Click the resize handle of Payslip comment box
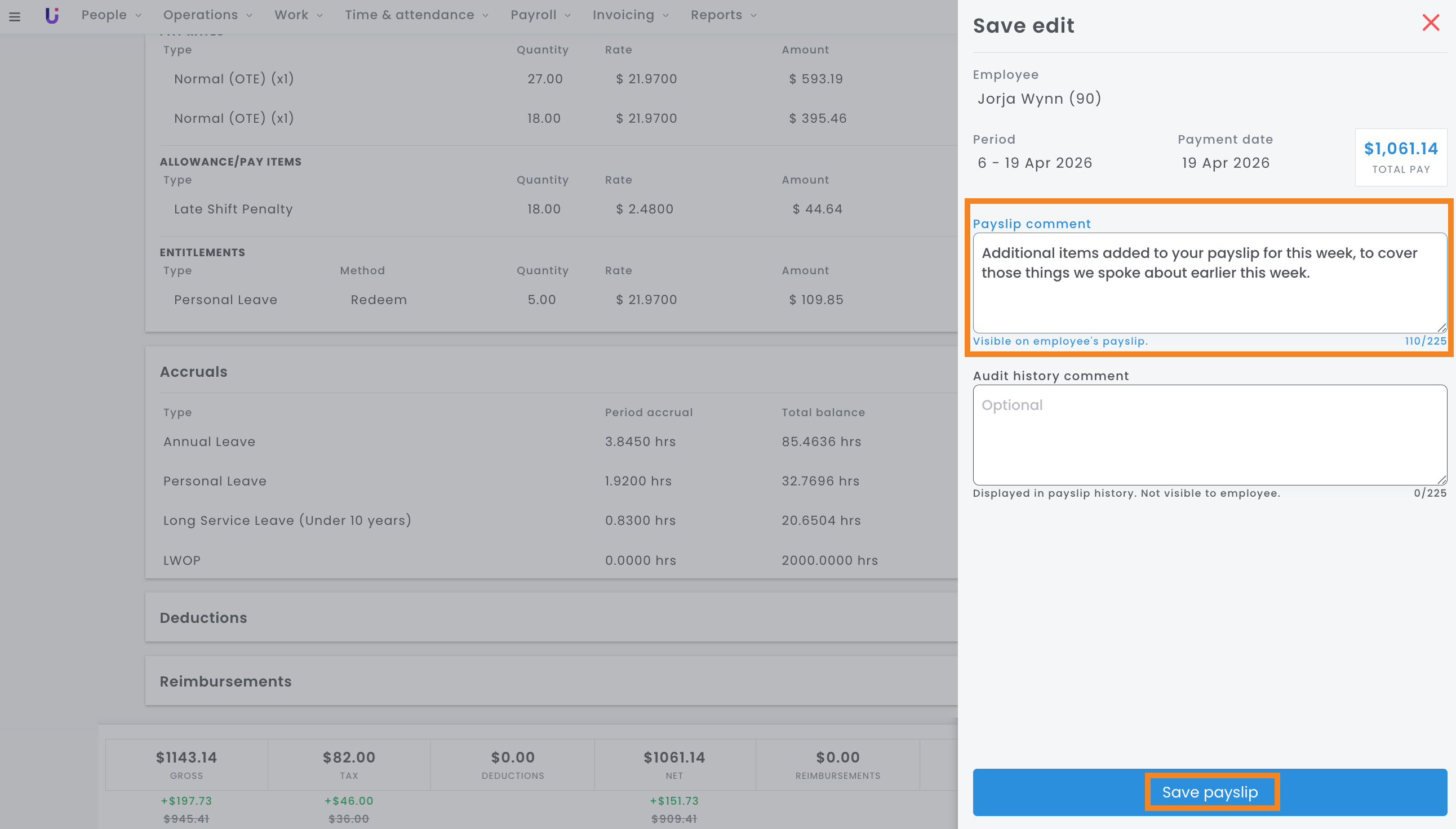1456x829 pixels. tap(1442, 327)
